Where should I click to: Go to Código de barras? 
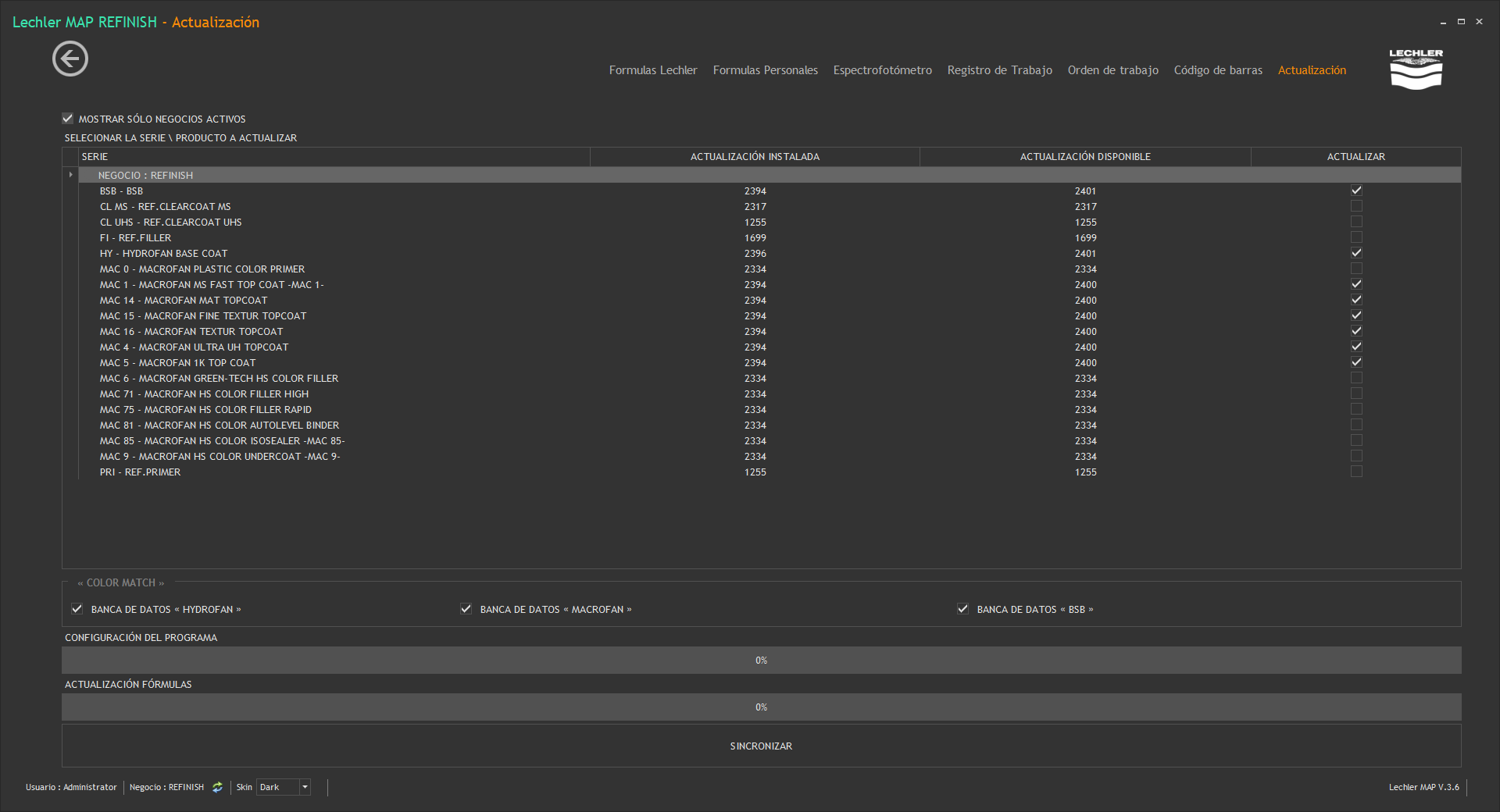(1217, 70)
